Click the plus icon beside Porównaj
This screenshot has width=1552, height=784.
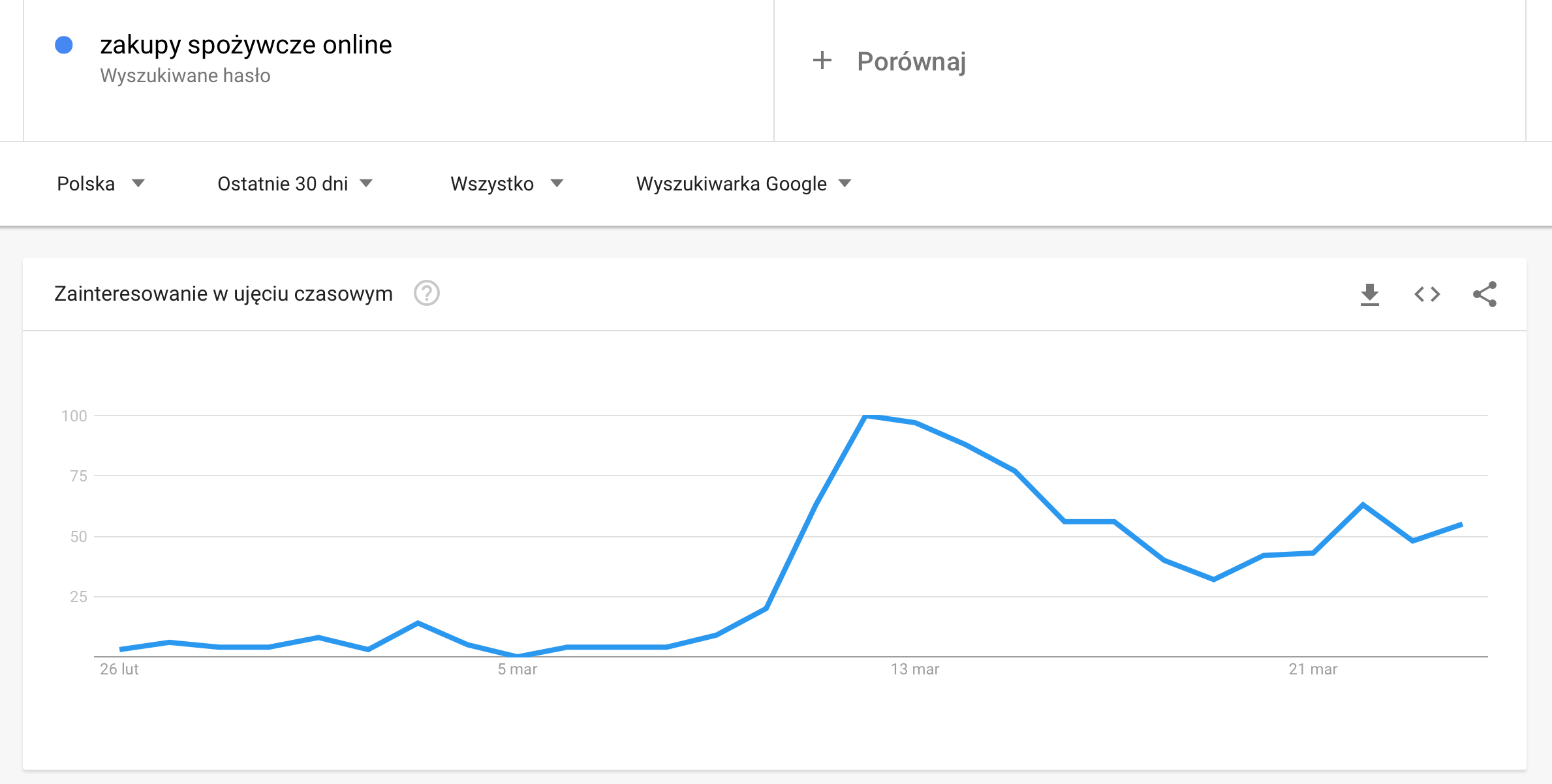(x=822, y=61)
